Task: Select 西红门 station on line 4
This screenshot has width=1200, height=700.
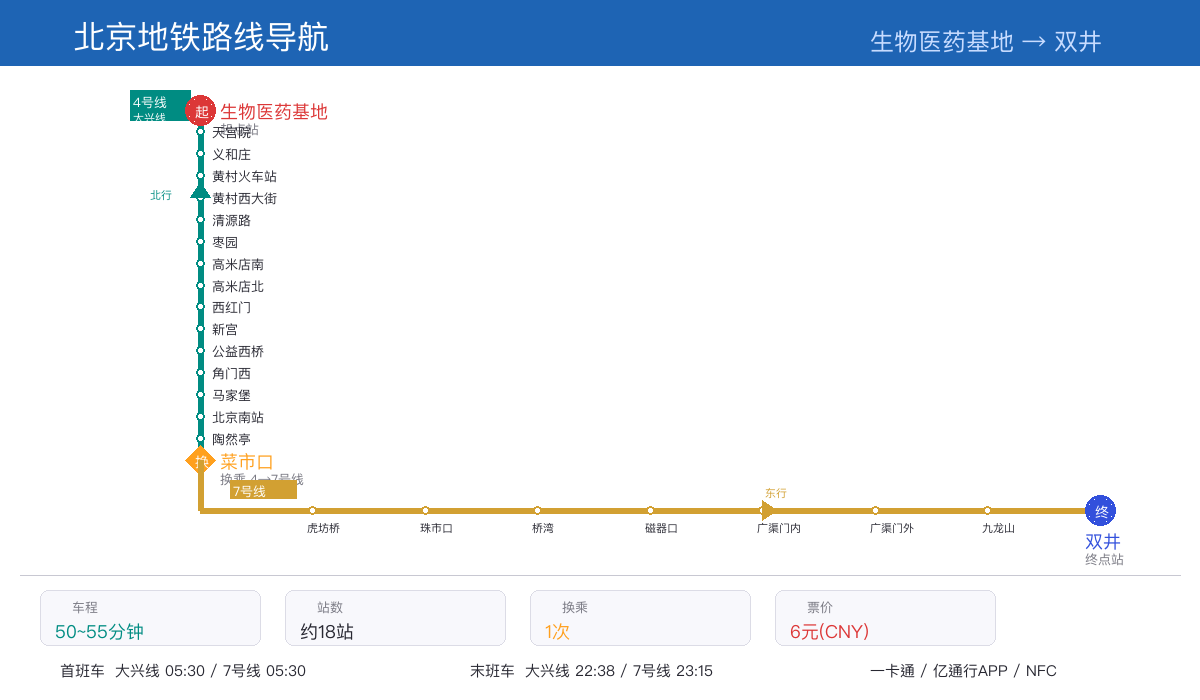Action: 231,307
